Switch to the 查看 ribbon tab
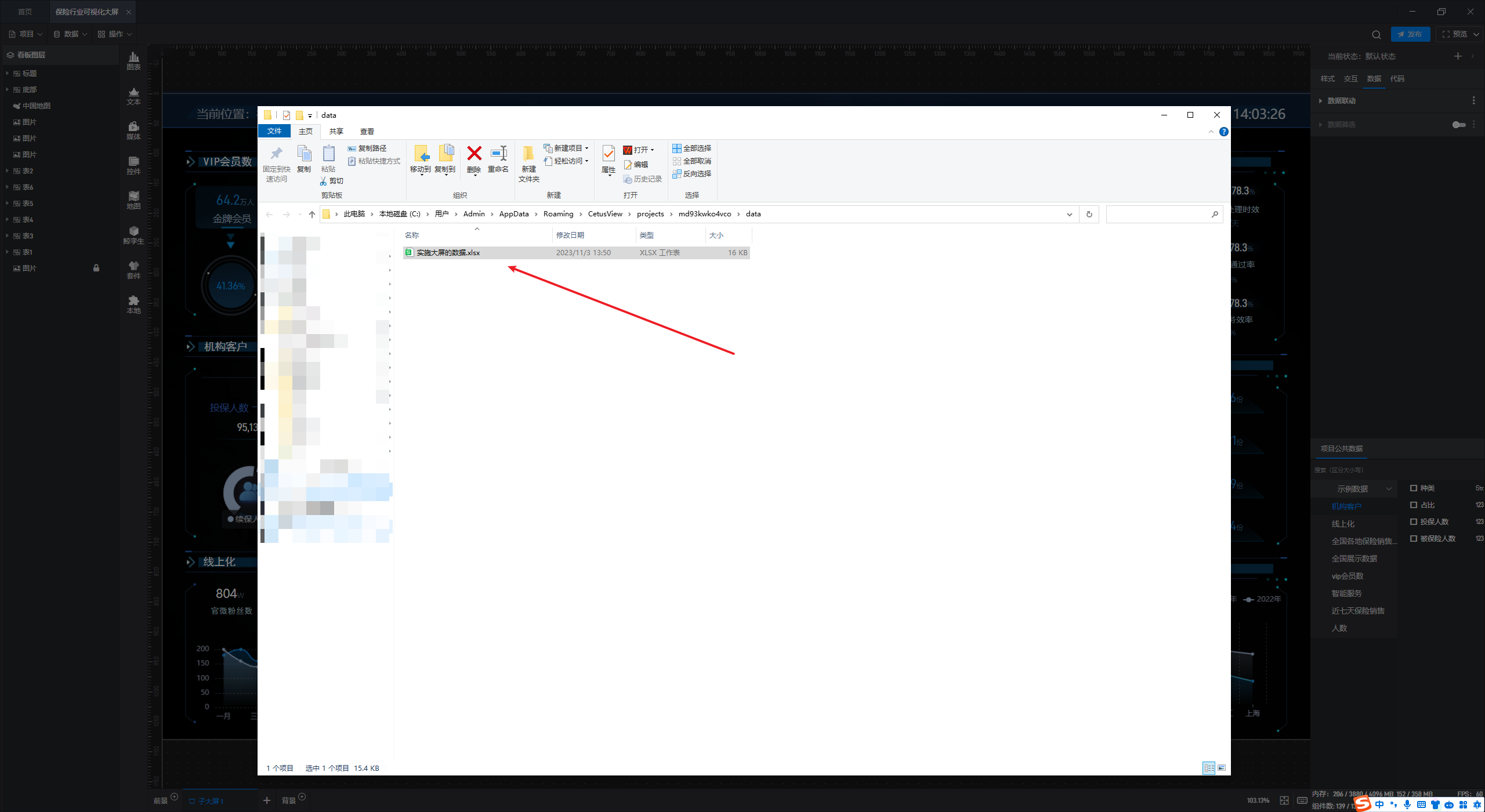 pyautogui.click(x=367, y=132)
